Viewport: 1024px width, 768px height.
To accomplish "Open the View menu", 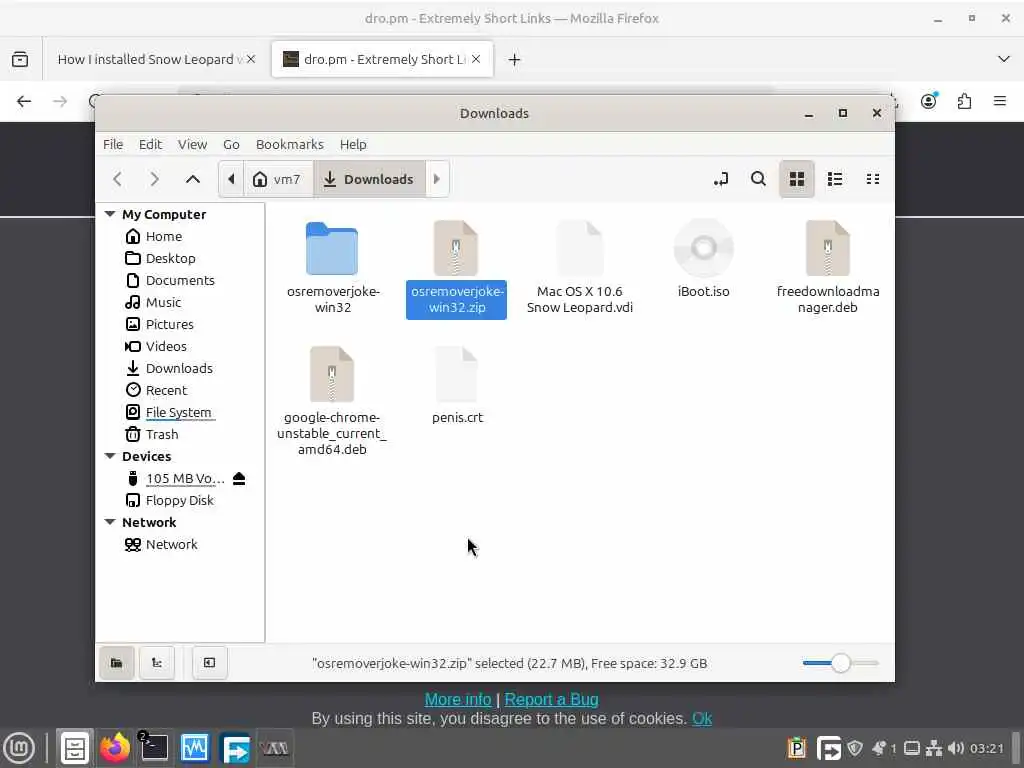I will point(193,144).
